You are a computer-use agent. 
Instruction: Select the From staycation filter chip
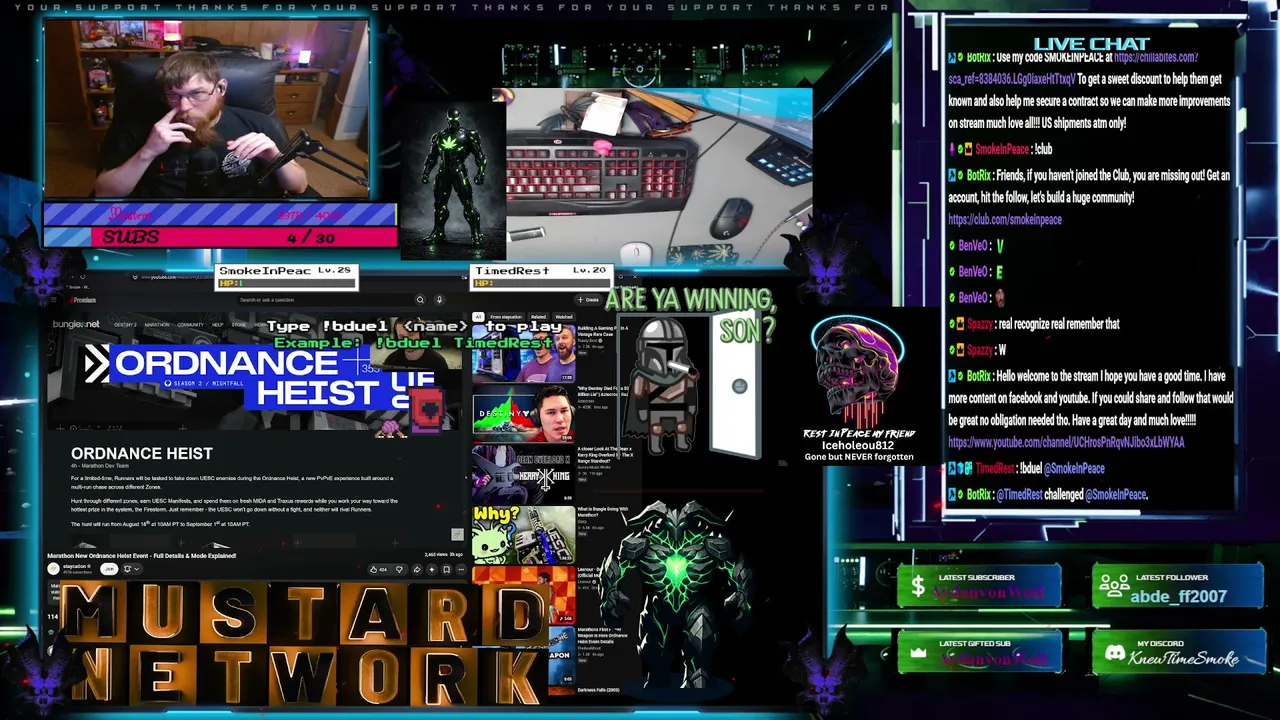tap(505, 317)
